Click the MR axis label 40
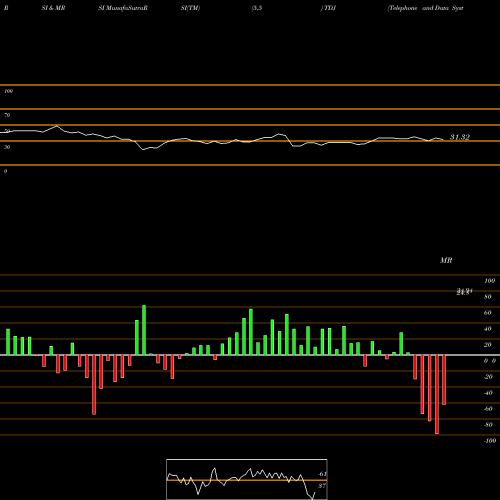The width and height of the screenshot is (500, 500). tap(488, 329)
